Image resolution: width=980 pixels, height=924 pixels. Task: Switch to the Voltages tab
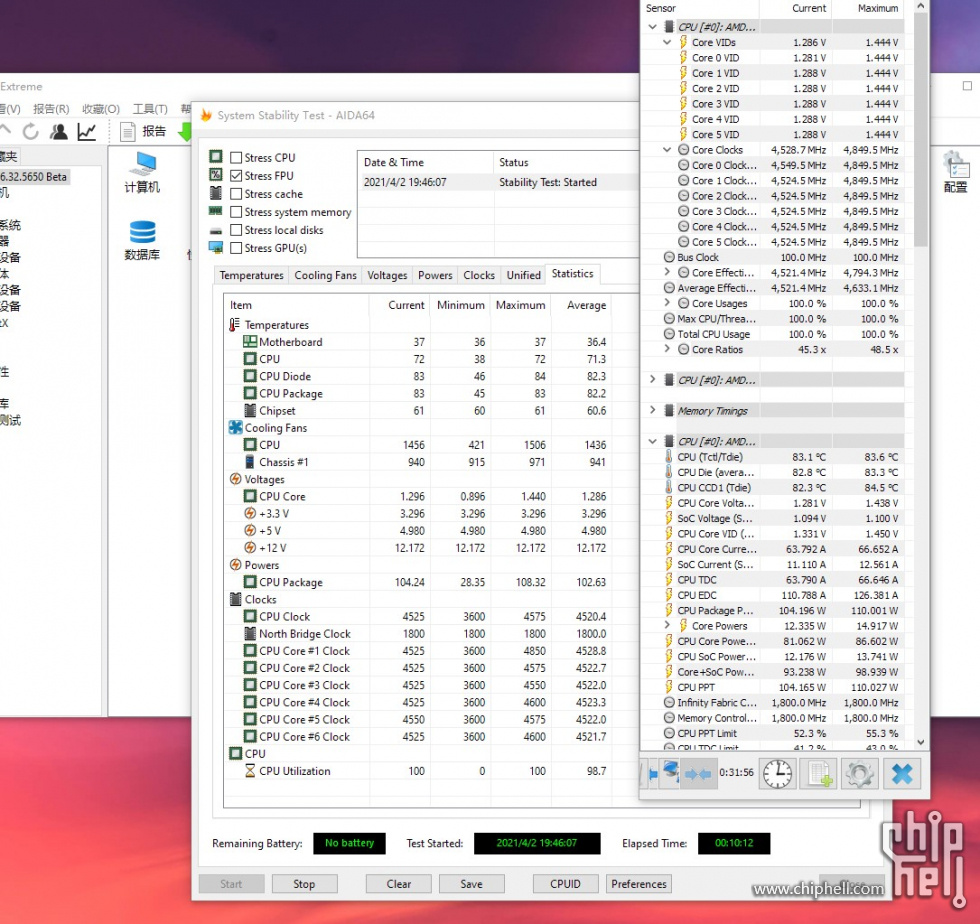coord(387,275)
